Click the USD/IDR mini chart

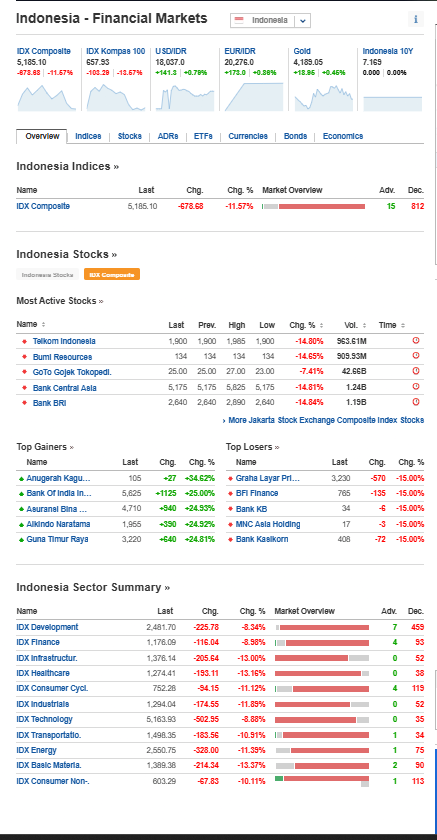coord(185,97)
